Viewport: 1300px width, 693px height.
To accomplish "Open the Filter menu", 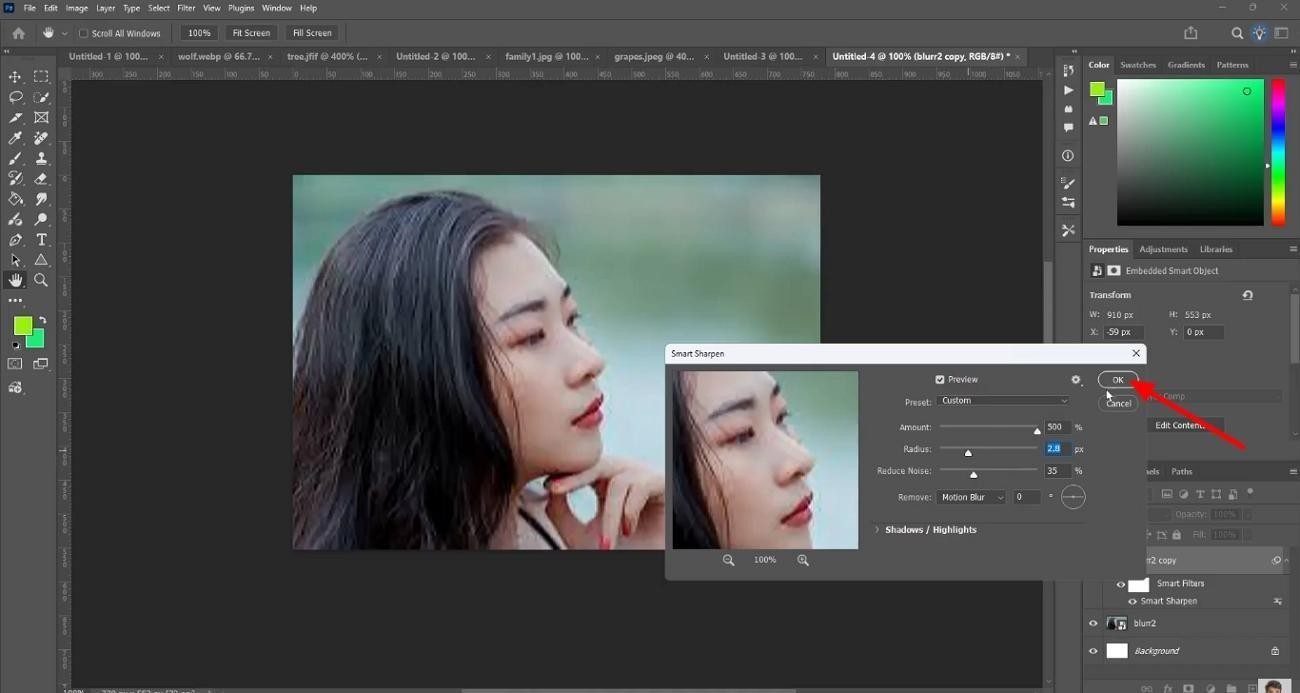I will [186, 8].
